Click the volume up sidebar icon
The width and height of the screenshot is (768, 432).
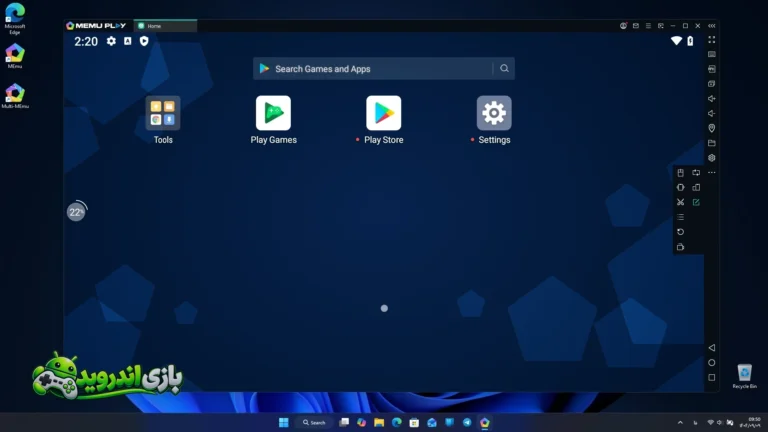712,98
